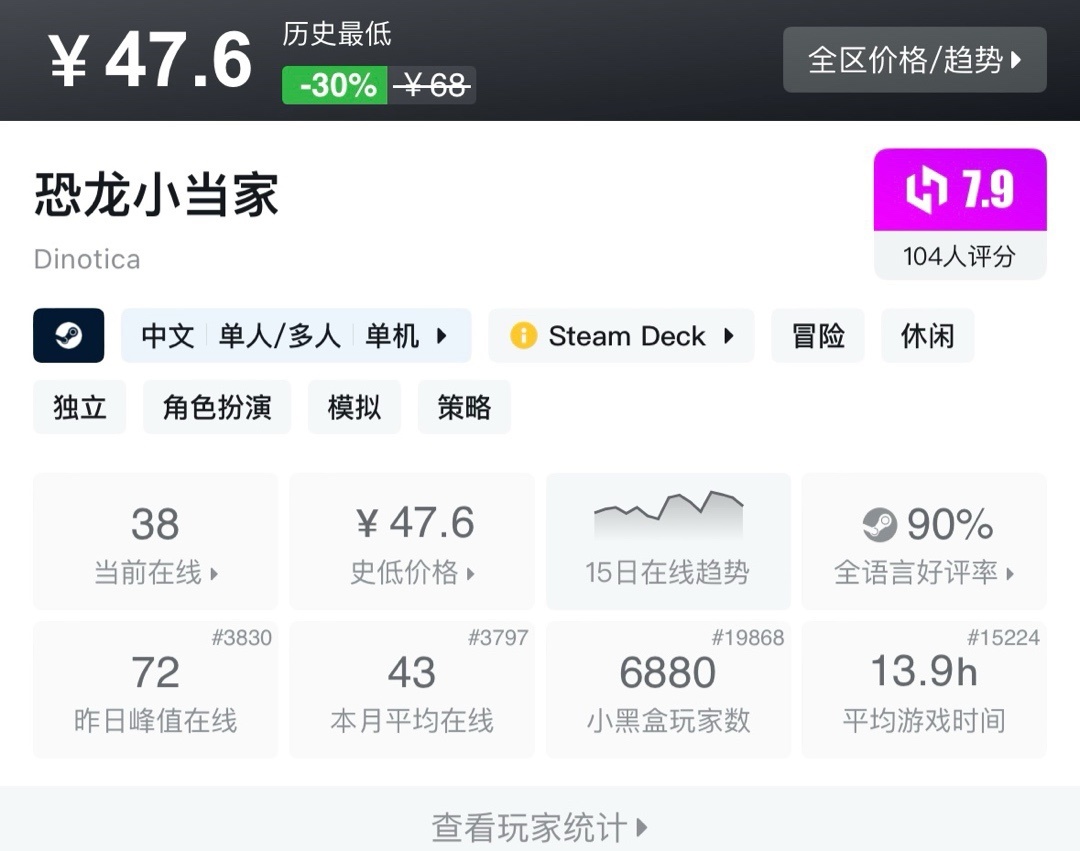
Task: Tap the 小黑盒玩家数 stat card
Action: (x=668, y=690)
